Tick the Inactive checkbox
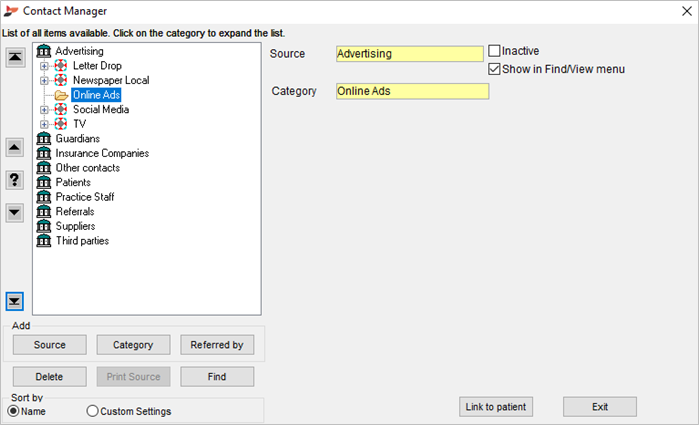The width and height of the screenshot is (699, 425). coord(494,50)
